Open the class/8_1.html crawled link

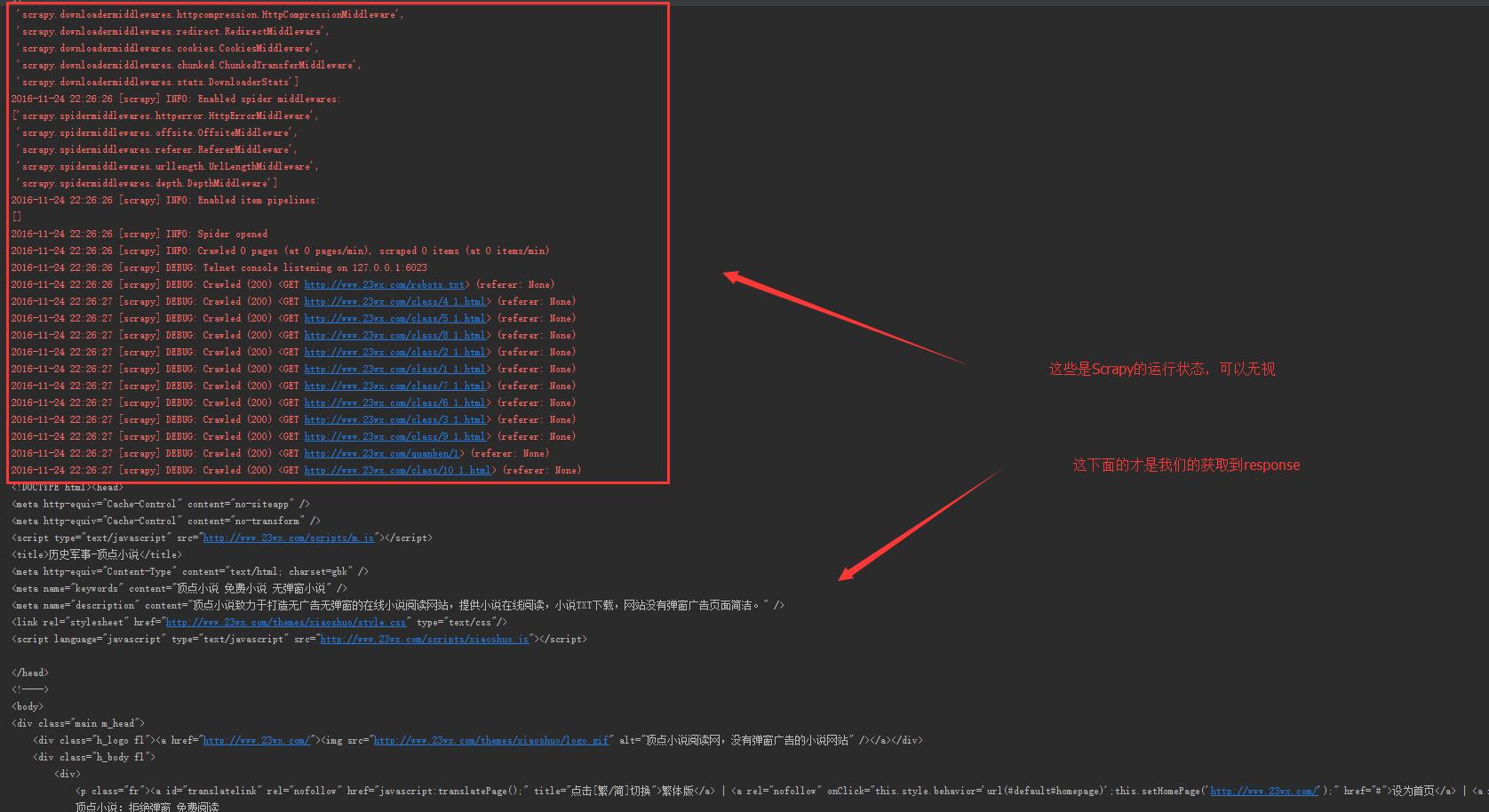(x=394, y=335)
